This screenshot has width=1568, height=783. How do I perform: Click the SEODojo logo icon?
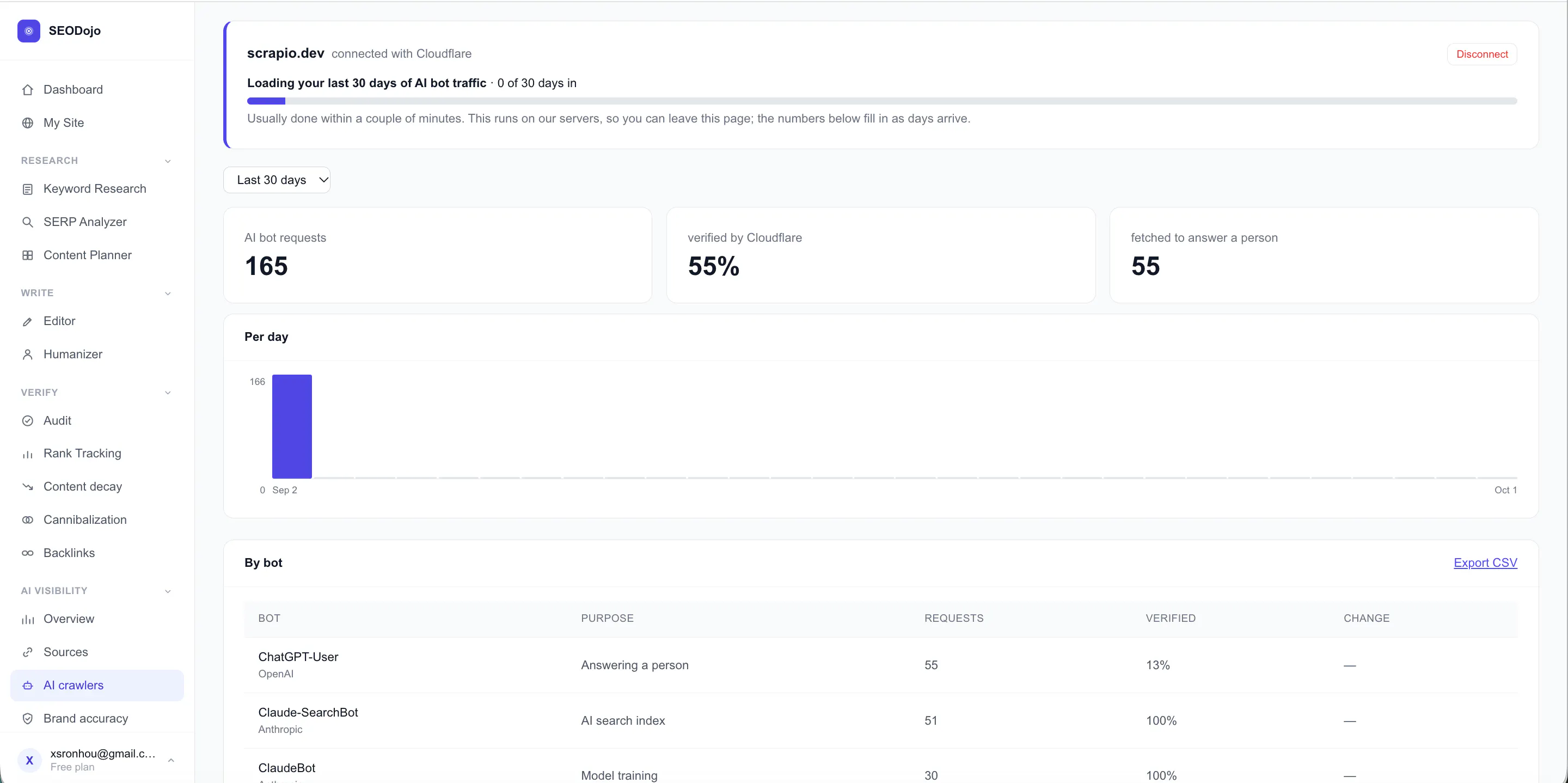point(29,31)
